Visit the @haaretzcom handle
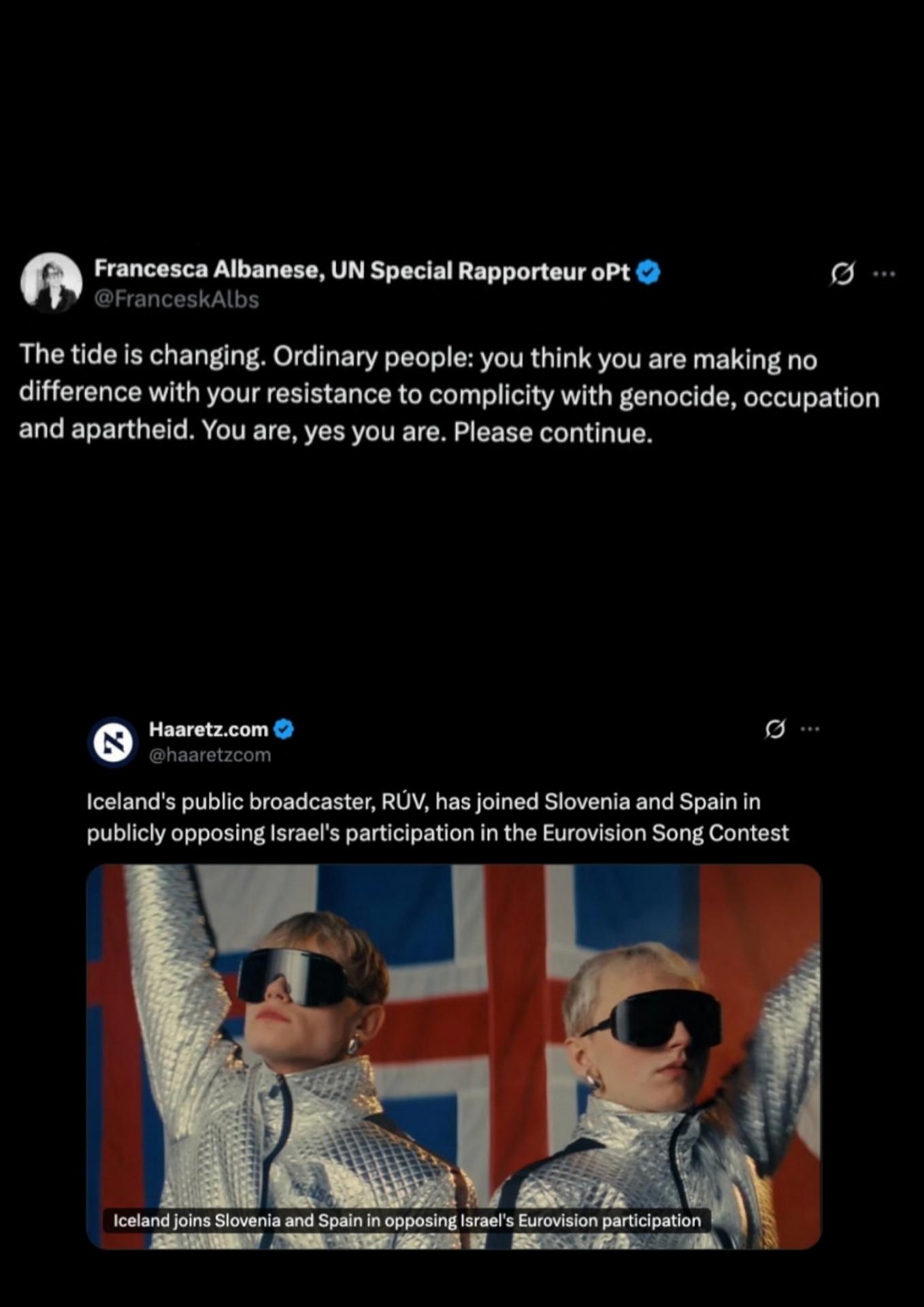The width and height of the screenshot is (924, 1307). [x=210, y=755]
